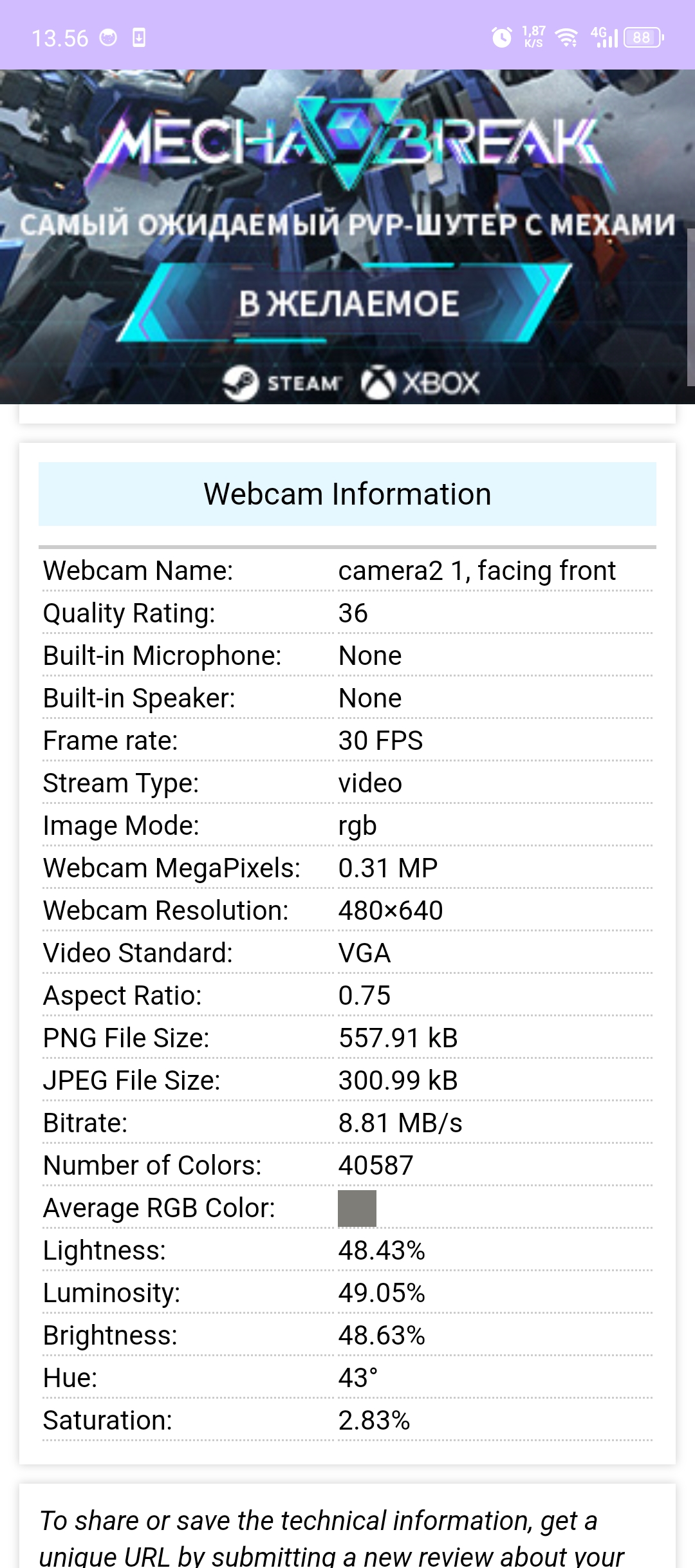Select the Webcam Information header

point(347,494)
